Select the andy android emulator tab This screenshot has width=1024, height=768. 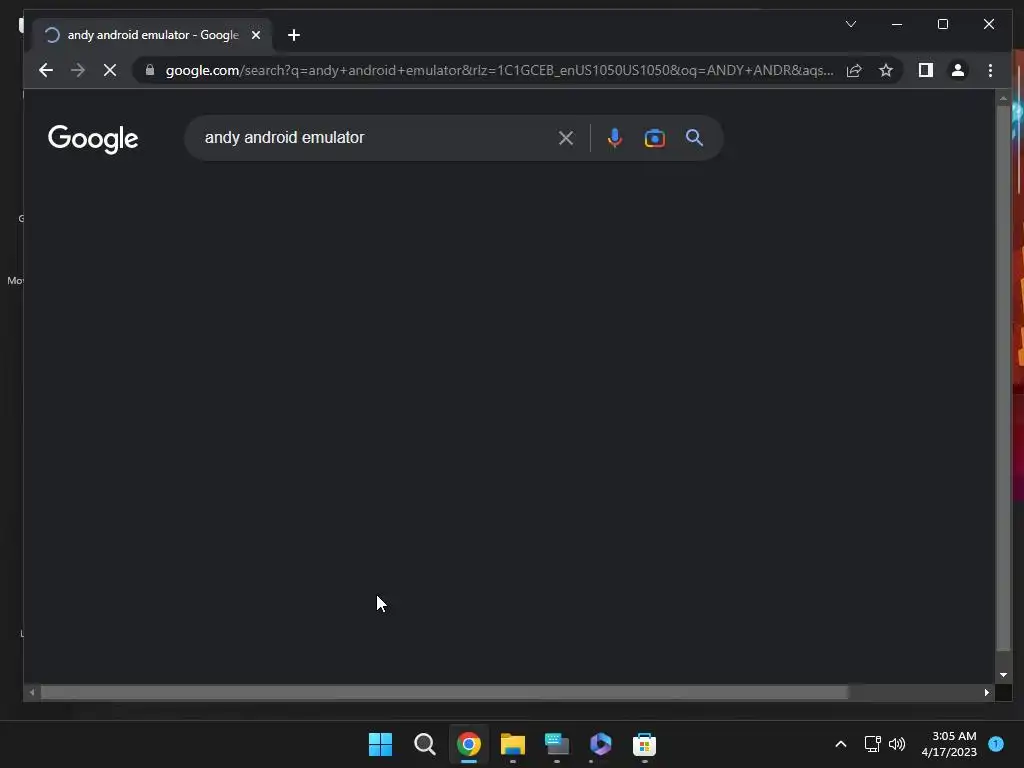tap(152, 35)
